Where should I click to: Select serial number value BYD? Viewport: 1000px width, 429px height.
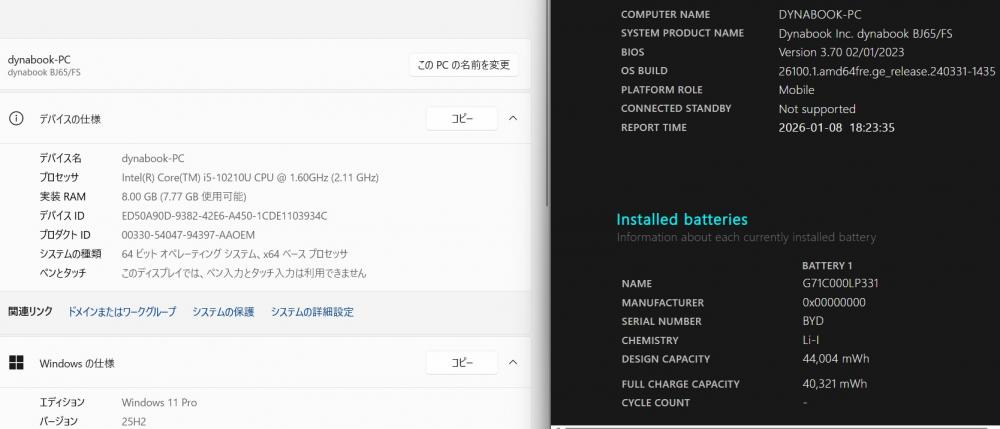pos(813,321)
